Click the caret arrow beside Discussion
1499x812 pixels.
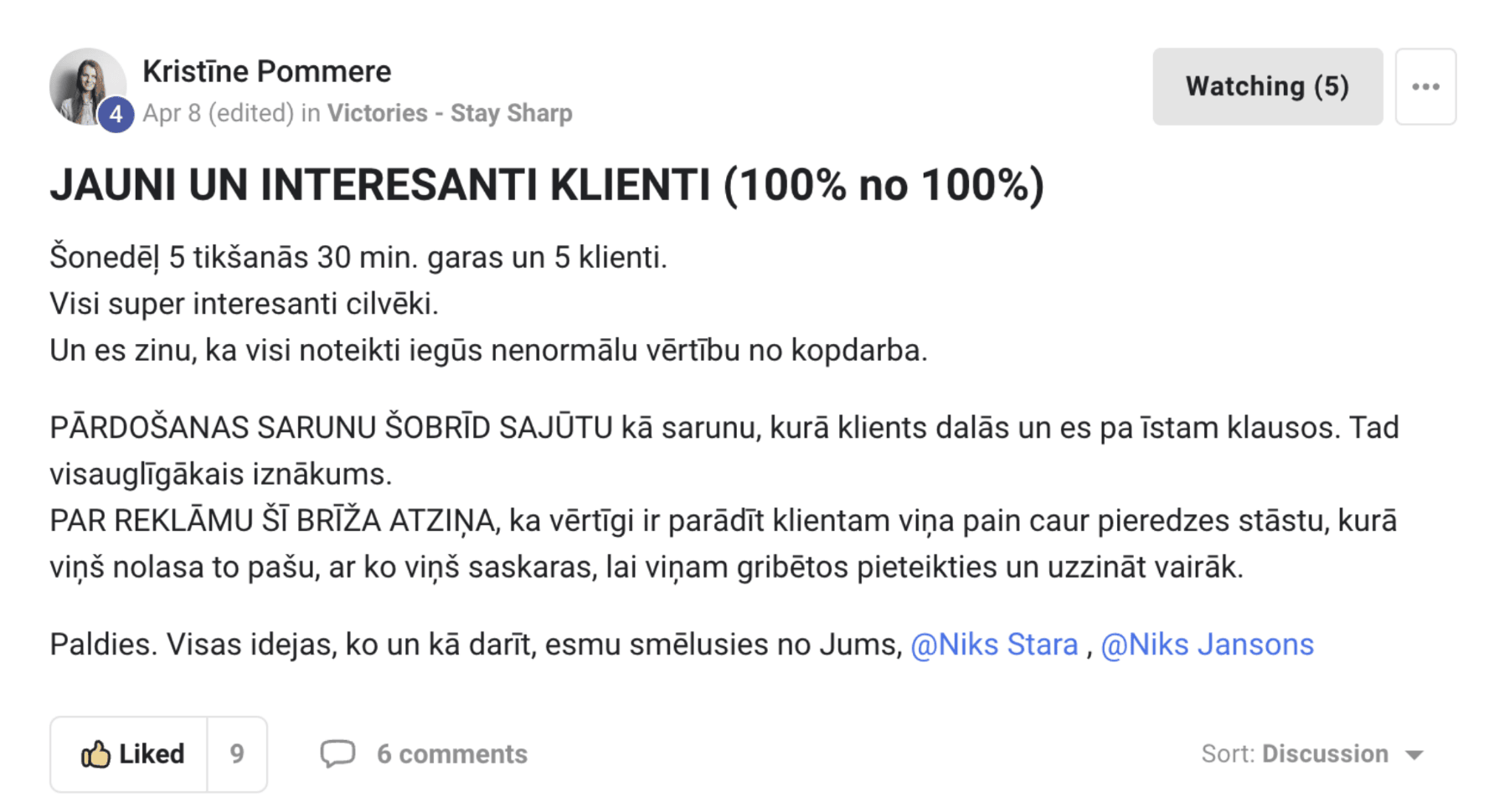coord(1414,755)
